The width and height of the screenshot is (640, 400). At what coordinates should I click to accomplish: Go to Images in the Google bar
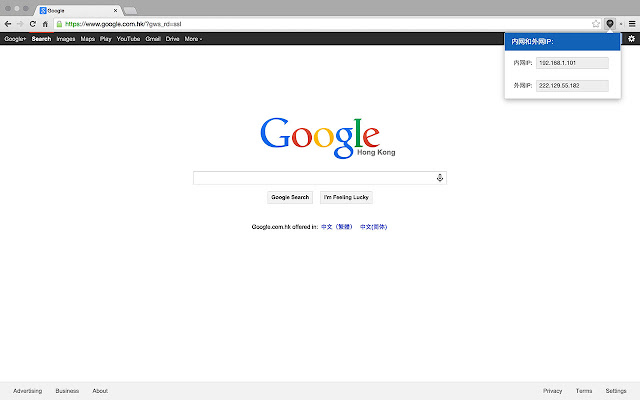point(66,39)
